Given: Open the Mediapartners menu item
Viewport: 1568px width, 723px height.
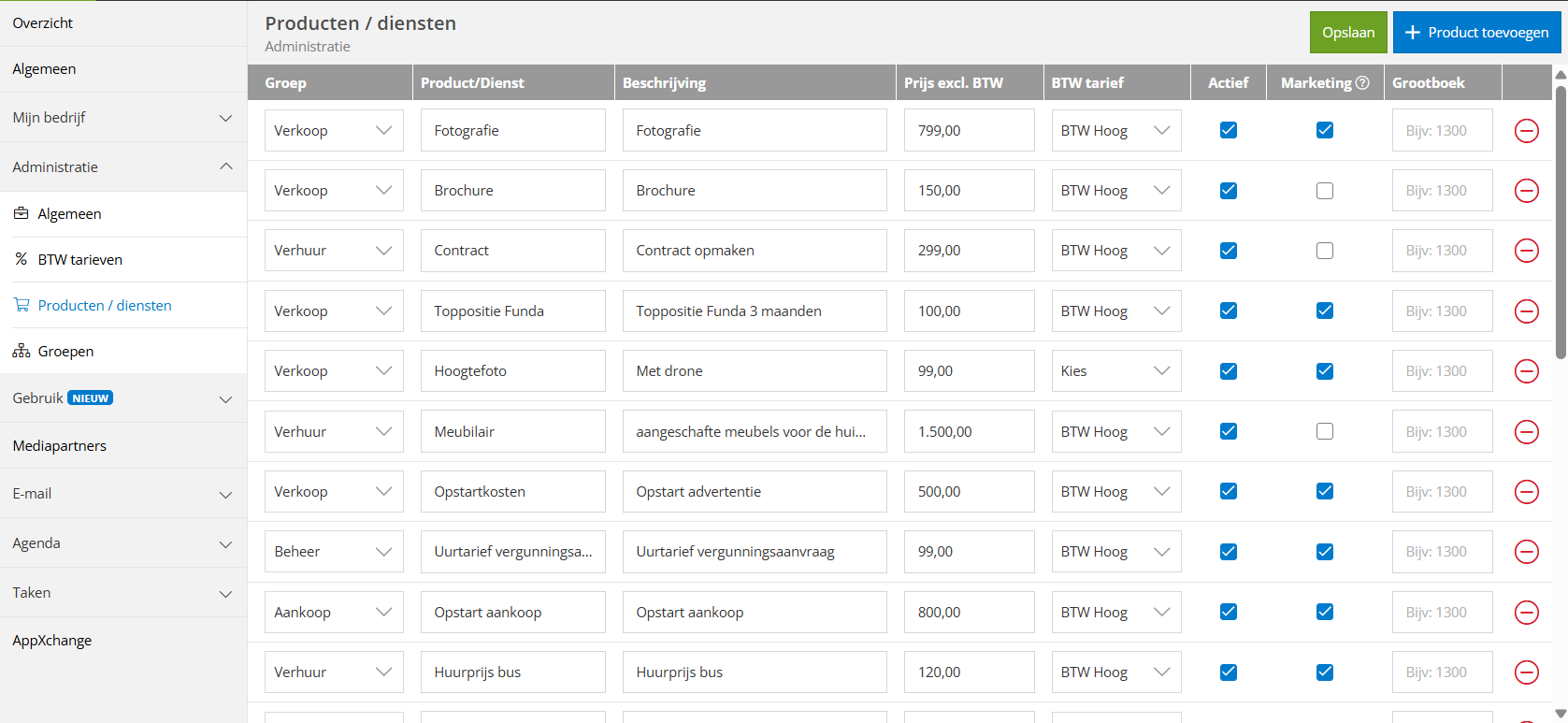Looking at the screenshot, I should (60, 446).
